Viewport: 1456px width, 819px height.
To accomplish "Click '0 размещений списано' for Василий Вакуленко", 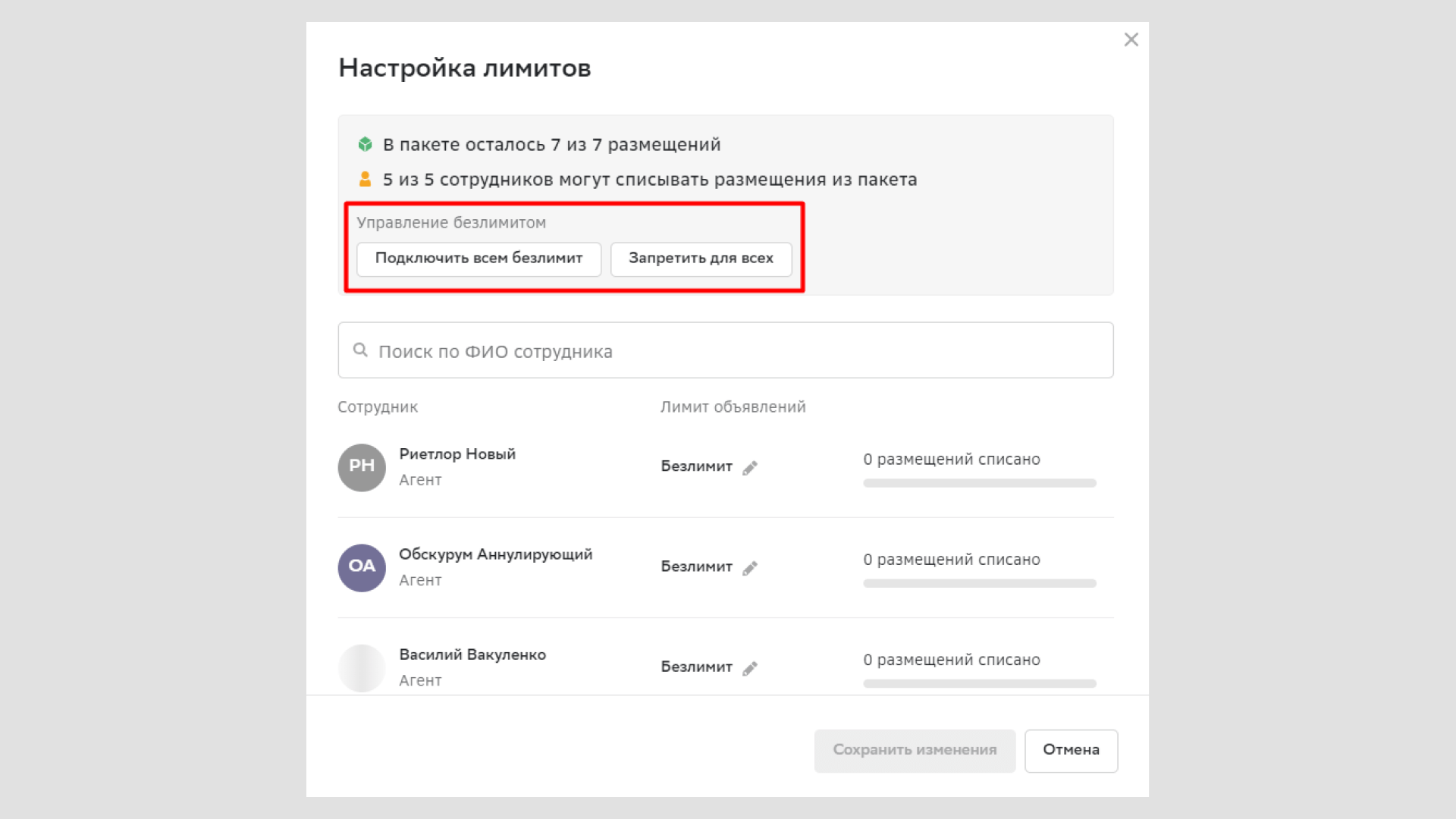I will [x=952, y=660].
